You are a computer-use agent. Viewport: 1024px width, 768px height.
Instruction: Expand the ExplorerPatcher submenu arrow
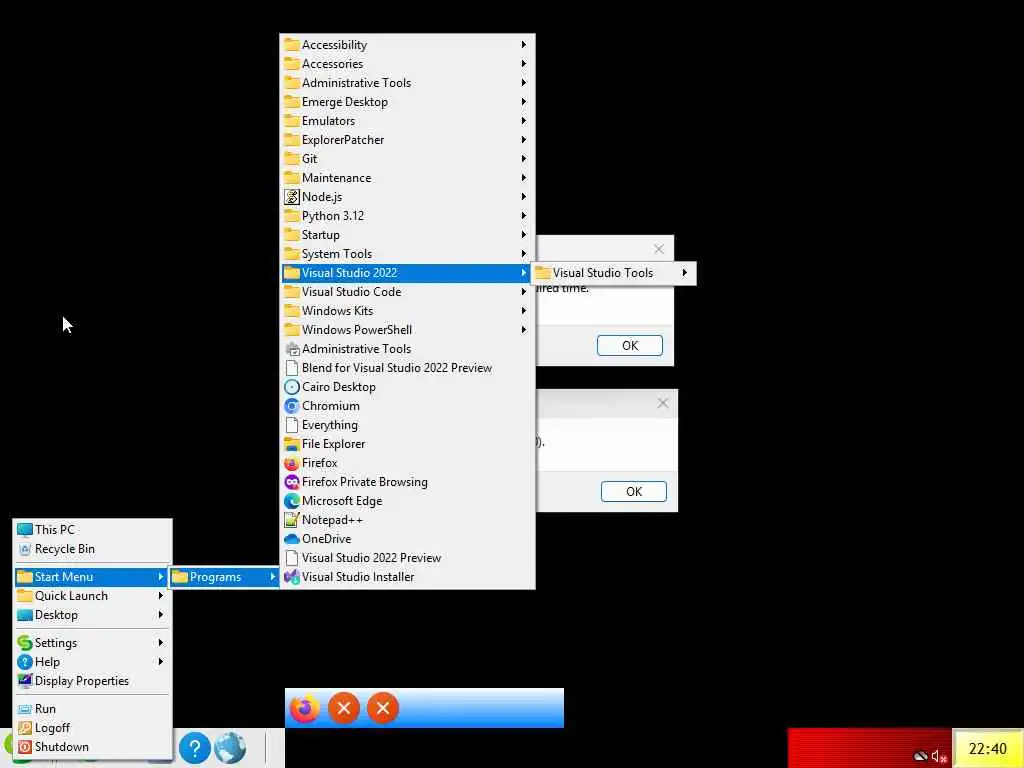[x=524, y=140]
